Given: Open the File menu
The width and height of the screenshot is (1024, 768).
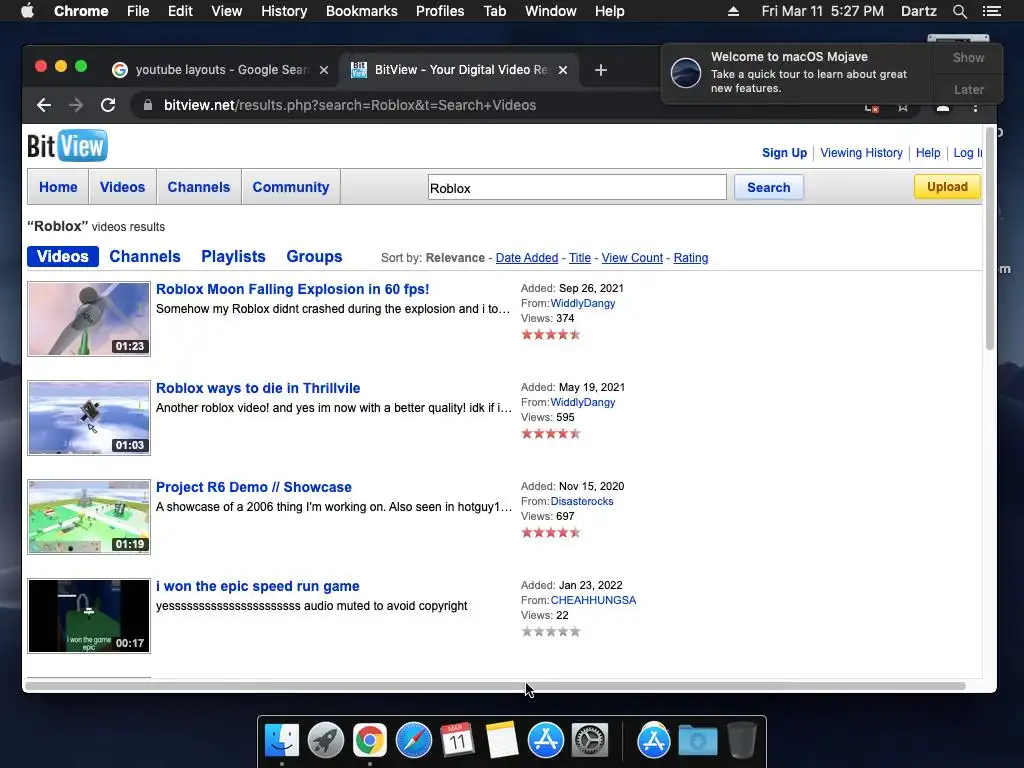Looking at the screenshot, I should 138,11.
